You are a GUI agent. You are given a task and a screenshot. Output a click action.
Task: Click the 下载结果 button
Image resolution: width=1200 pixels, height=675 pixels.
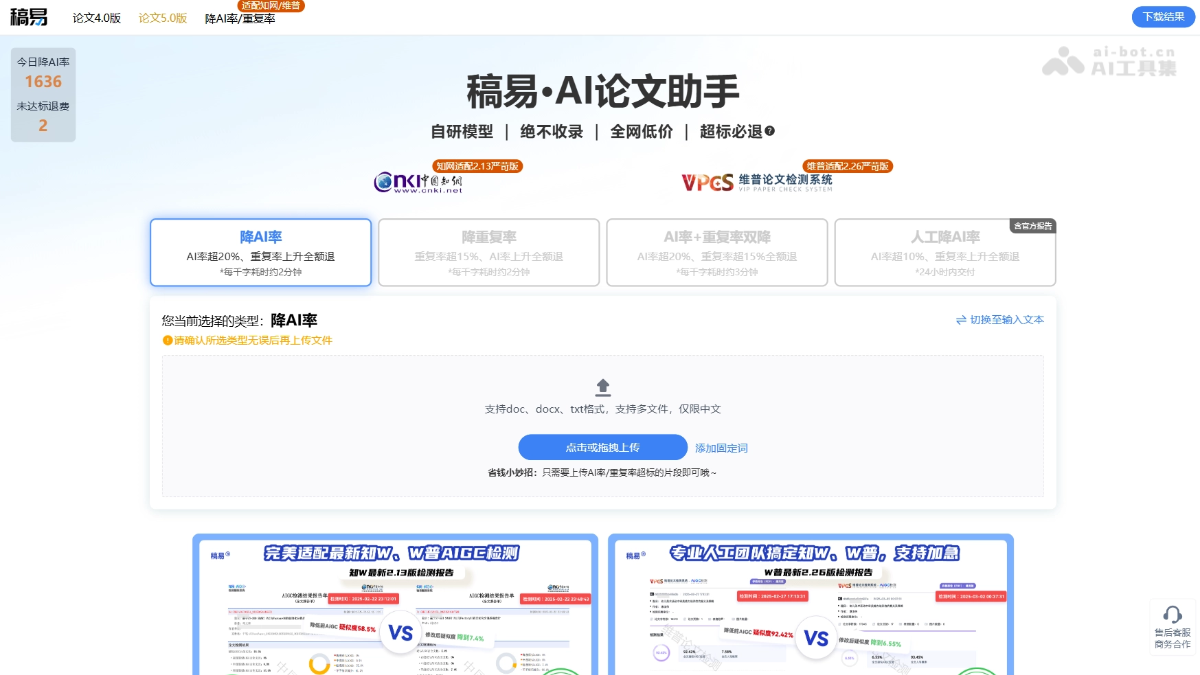[1162, 17]
